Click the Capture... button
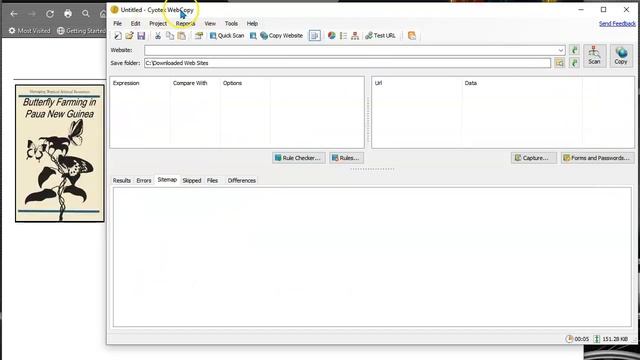640x360 pixels. [x=533, y=158]
